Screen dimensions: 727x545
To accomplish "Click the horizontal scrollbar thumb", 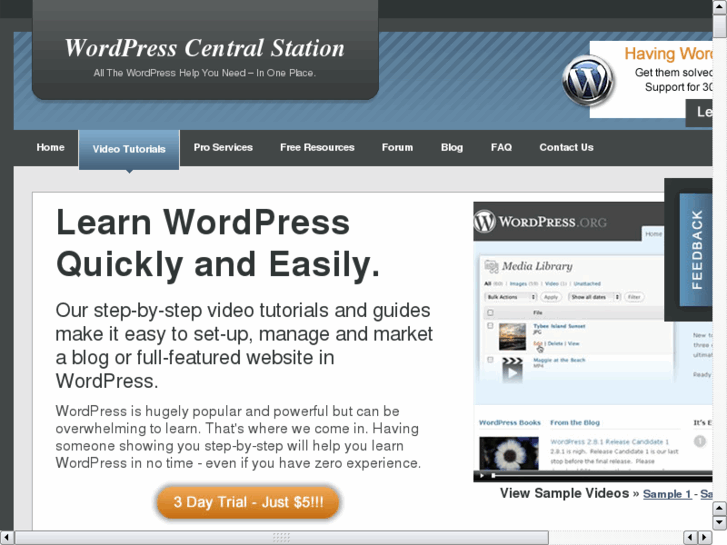I will 281,538.
